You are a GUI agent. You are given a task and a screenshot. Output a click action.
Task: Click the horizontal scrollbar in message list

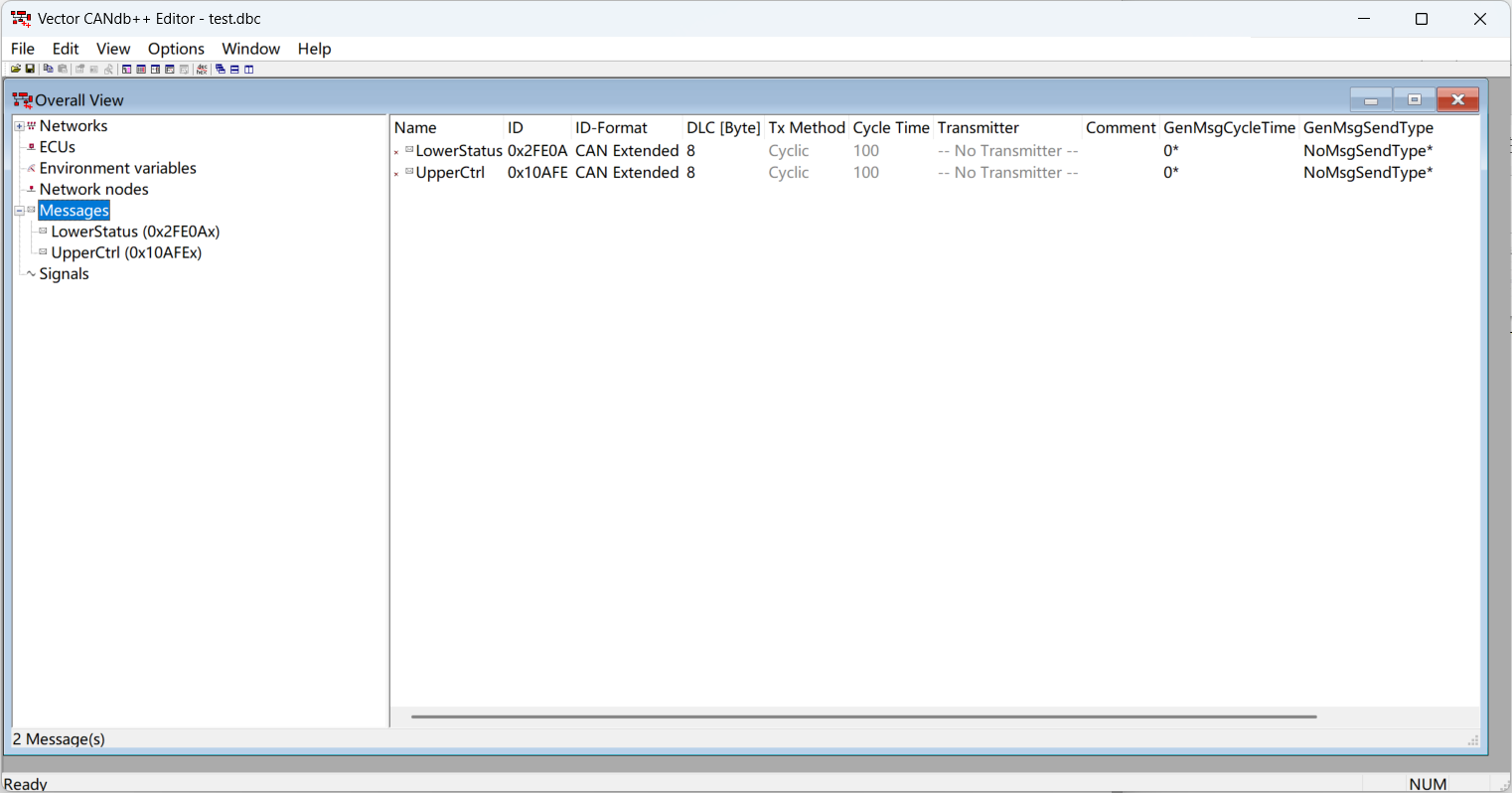pyautogui.click(x=862, y=716)
